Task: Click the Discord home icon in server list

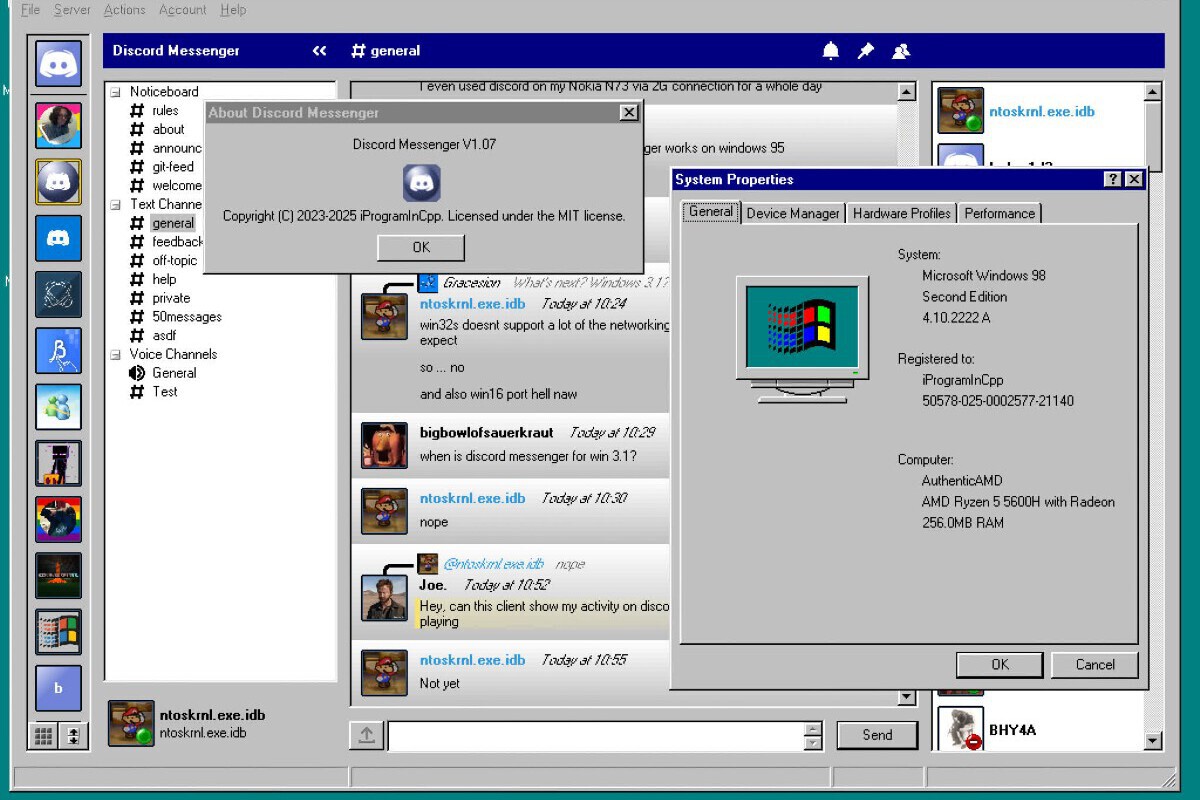Action: 58,64
